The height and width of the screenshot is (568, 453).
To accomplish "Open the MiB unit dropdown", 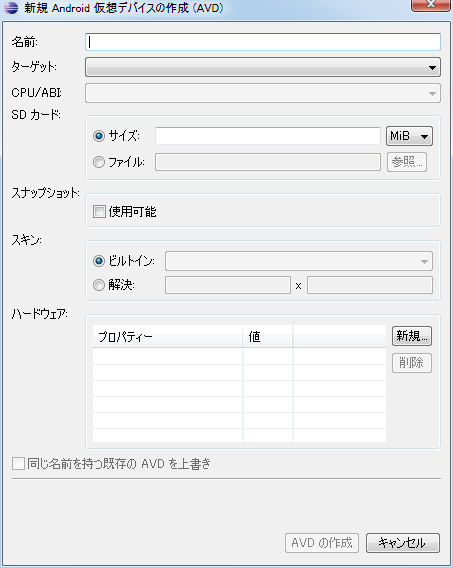I will point(409,136).
